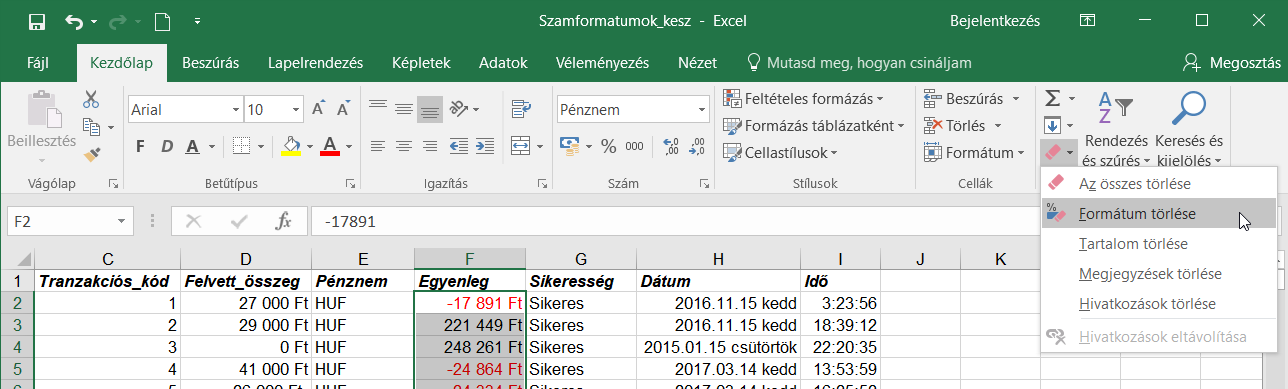Toggle bold formatting (F)

click(x=140, y=146)
